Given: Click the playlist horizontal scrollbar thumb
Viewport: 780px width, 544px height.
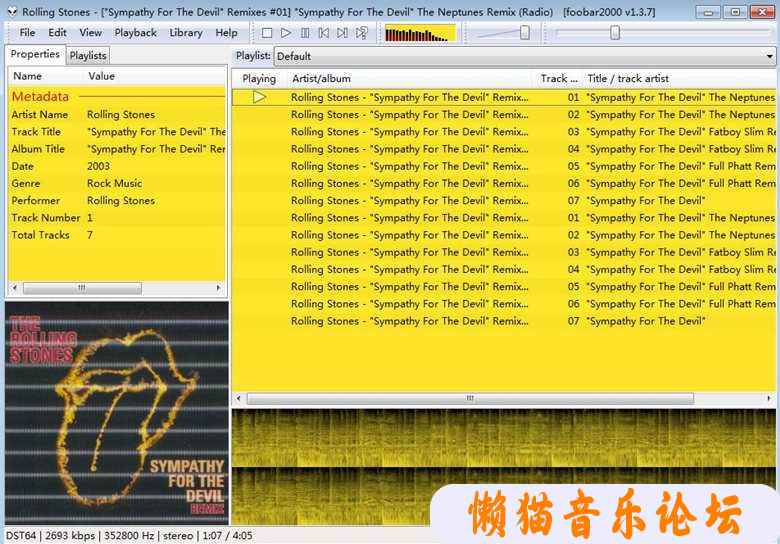Looking at the screenshot, I should click(470, 398).
